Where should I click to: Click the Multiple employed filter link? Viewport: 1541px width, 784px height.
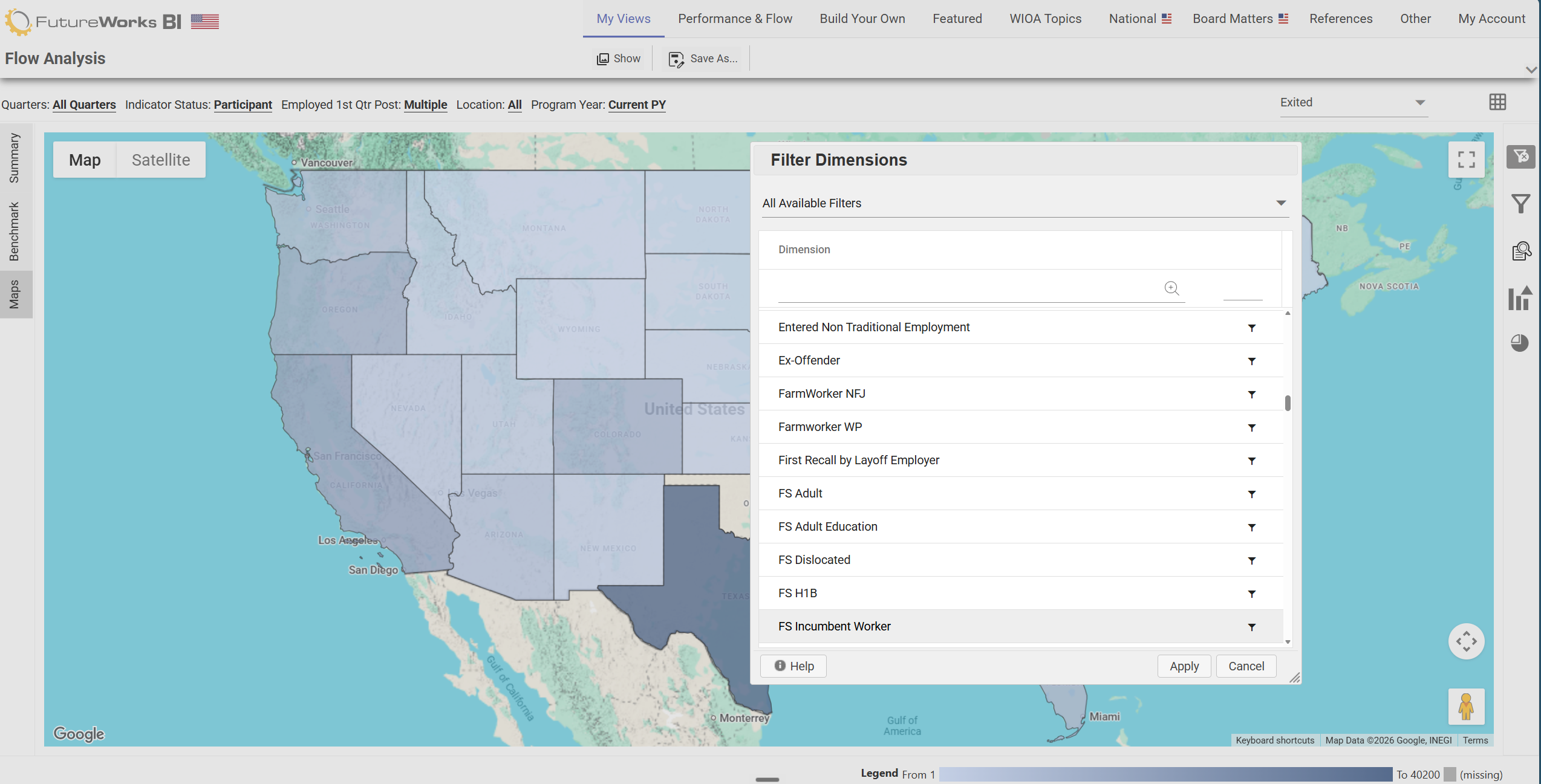click(x=426, y=105)
